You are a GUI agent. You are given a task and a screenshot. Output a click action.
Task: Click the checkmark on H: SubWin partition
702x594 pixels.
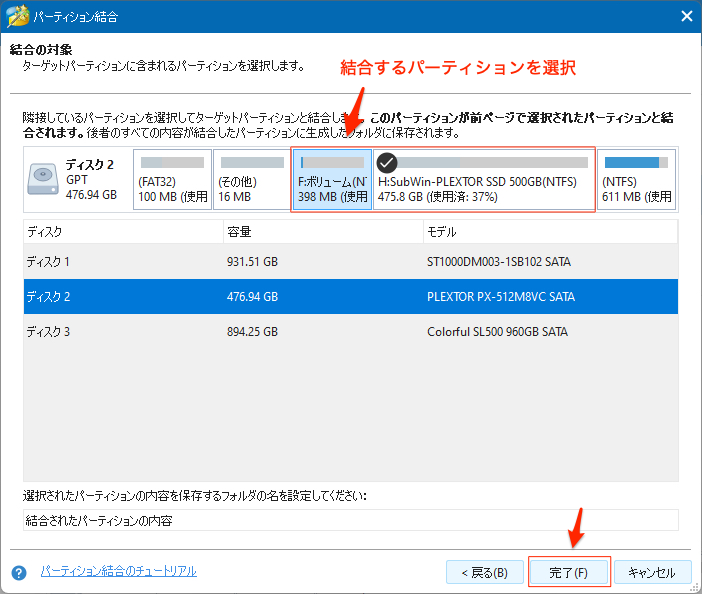tap(387, 164)
